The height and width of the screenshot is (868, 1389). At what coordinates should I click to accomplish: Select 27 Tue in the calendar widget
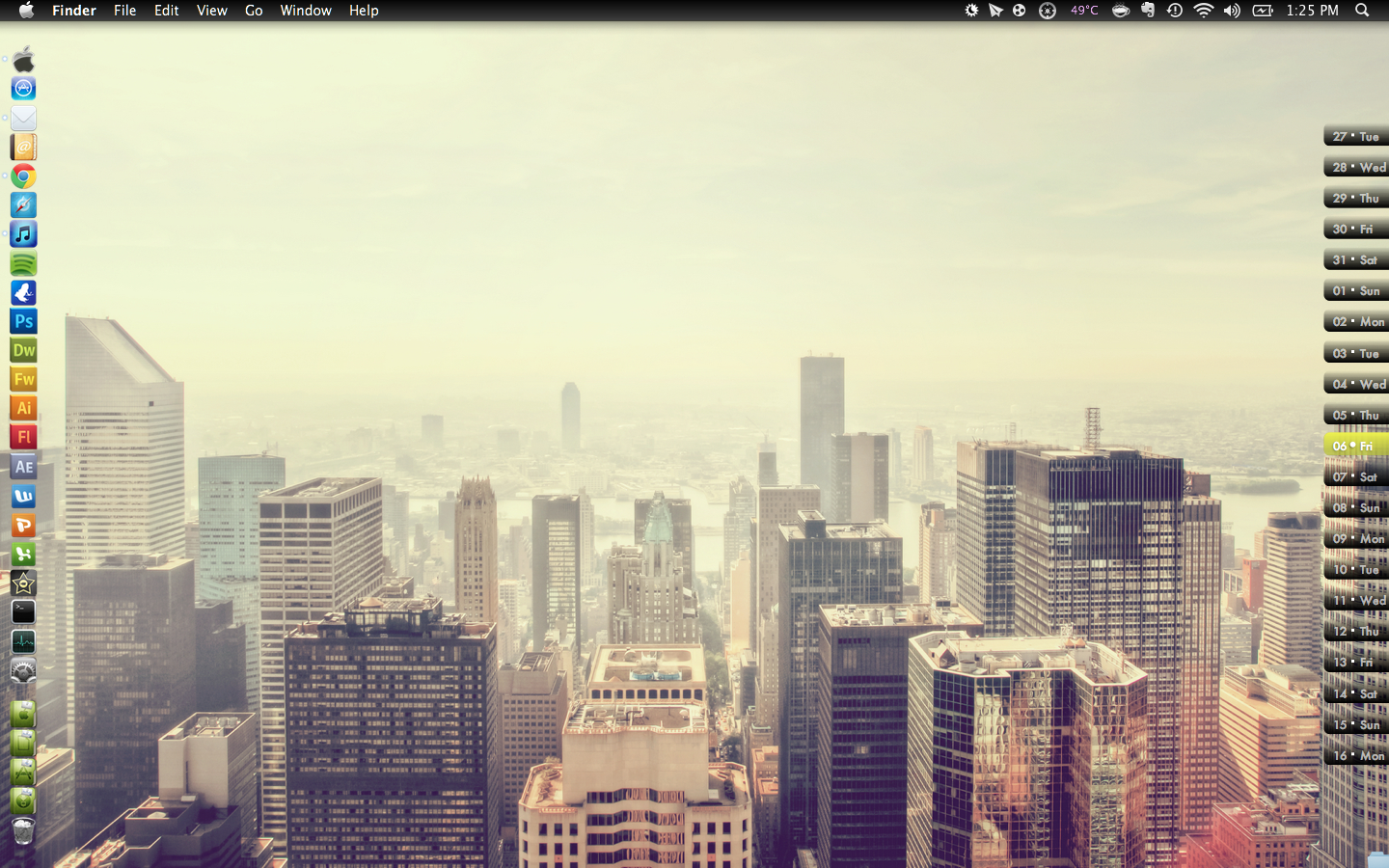[1356, 136]
